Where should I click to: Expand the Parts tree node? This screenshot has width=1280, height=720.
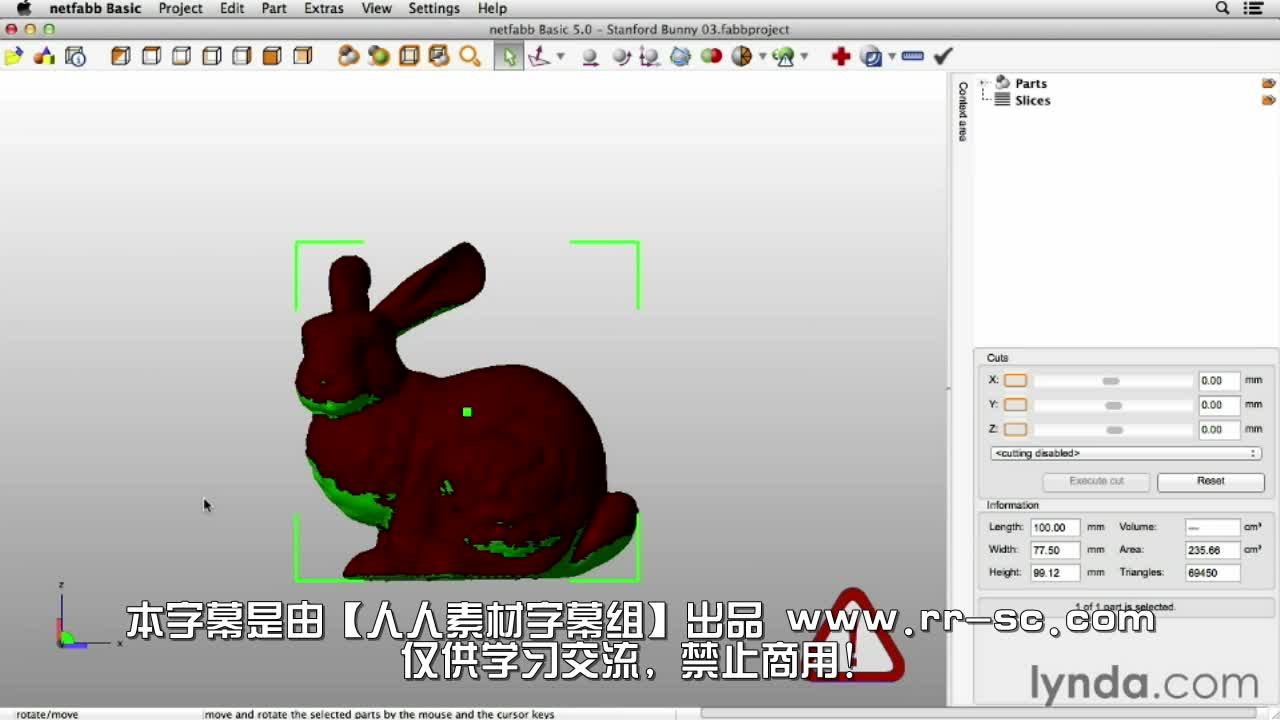(x=984, y=83)
